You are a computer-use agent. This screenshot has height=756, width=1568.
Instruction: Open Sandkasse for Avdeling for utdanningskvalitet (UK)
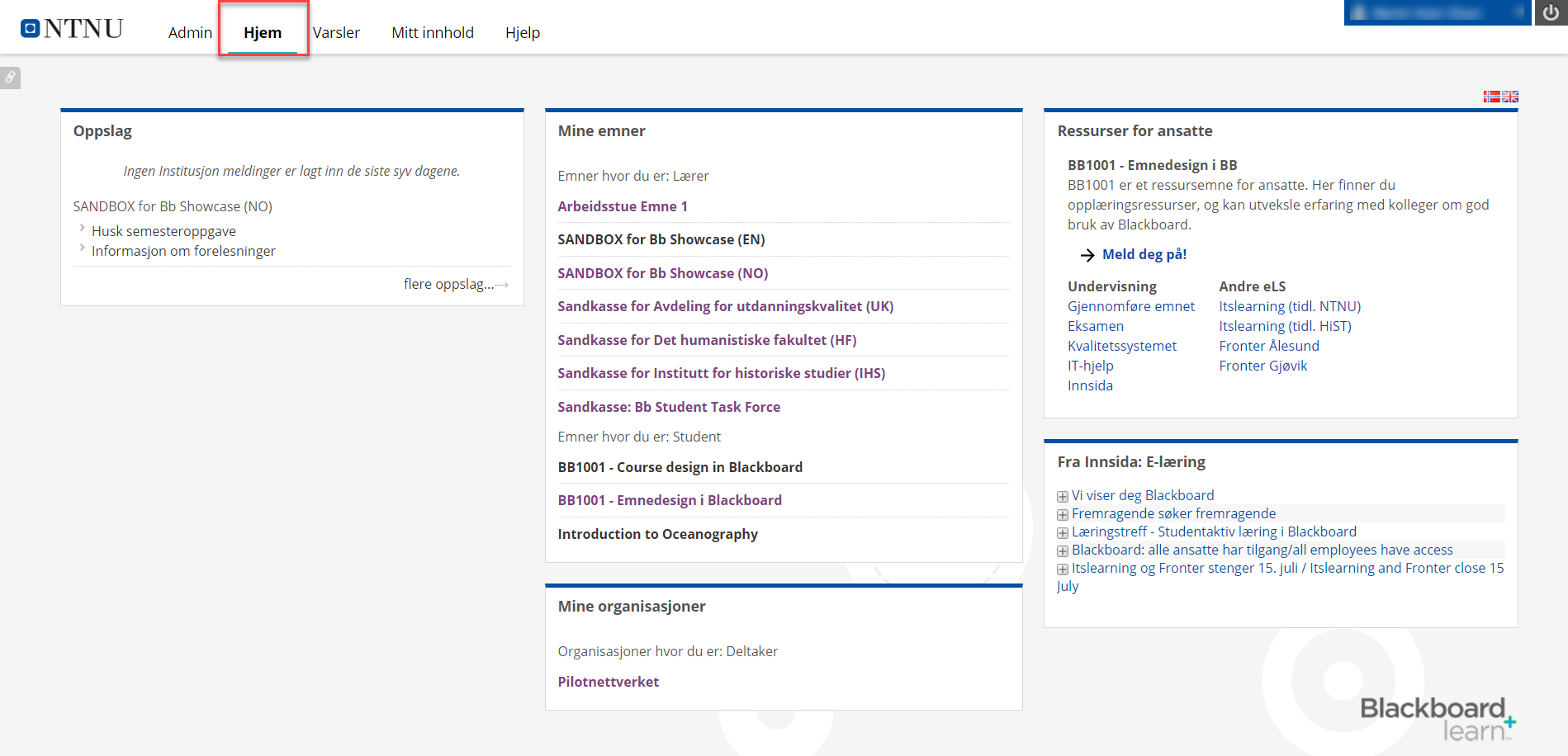pyautogui.click(x=726, y=306)
